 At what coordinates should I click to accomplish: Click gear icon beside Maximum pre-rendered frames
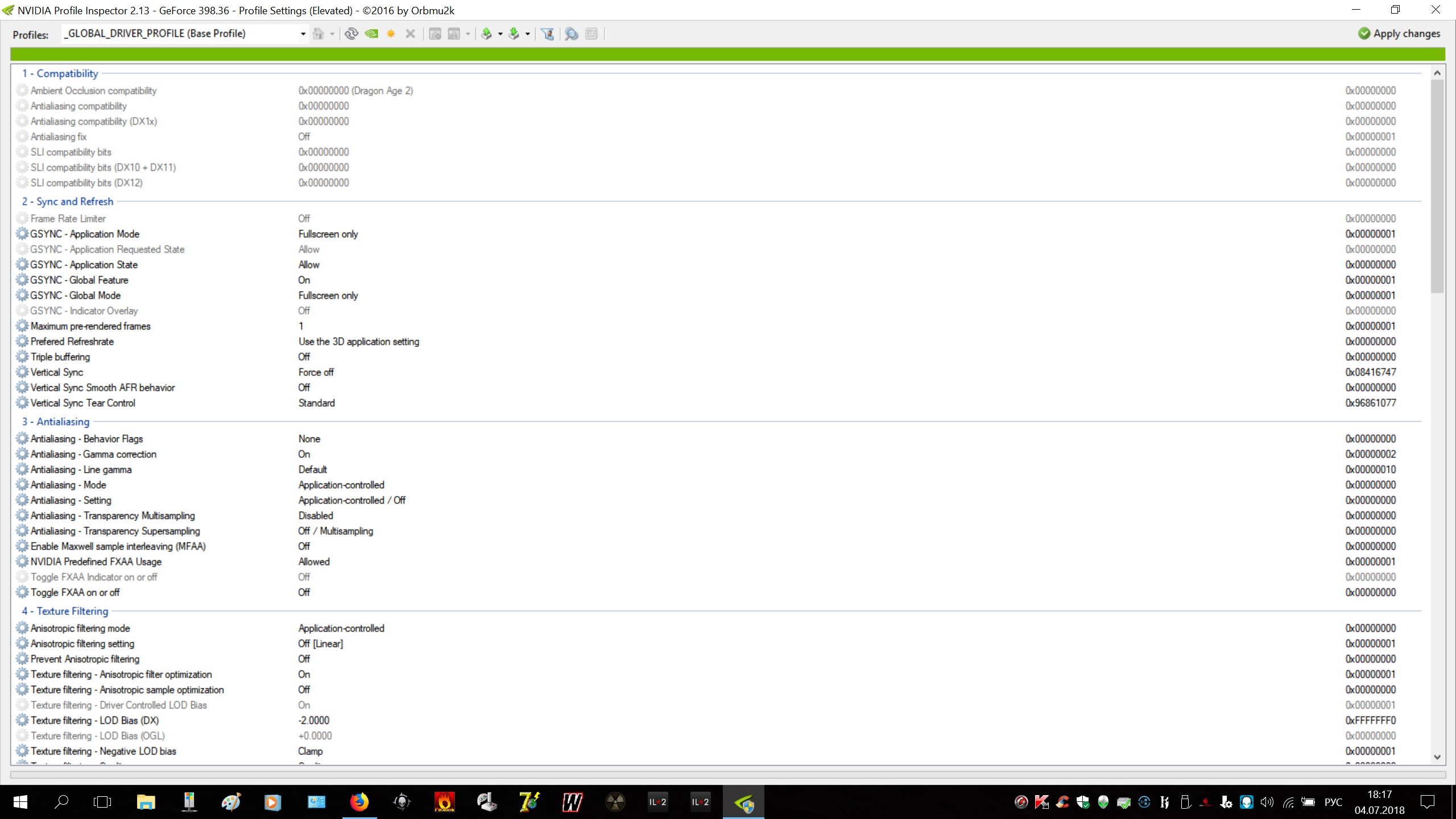(x=22, y=326)
